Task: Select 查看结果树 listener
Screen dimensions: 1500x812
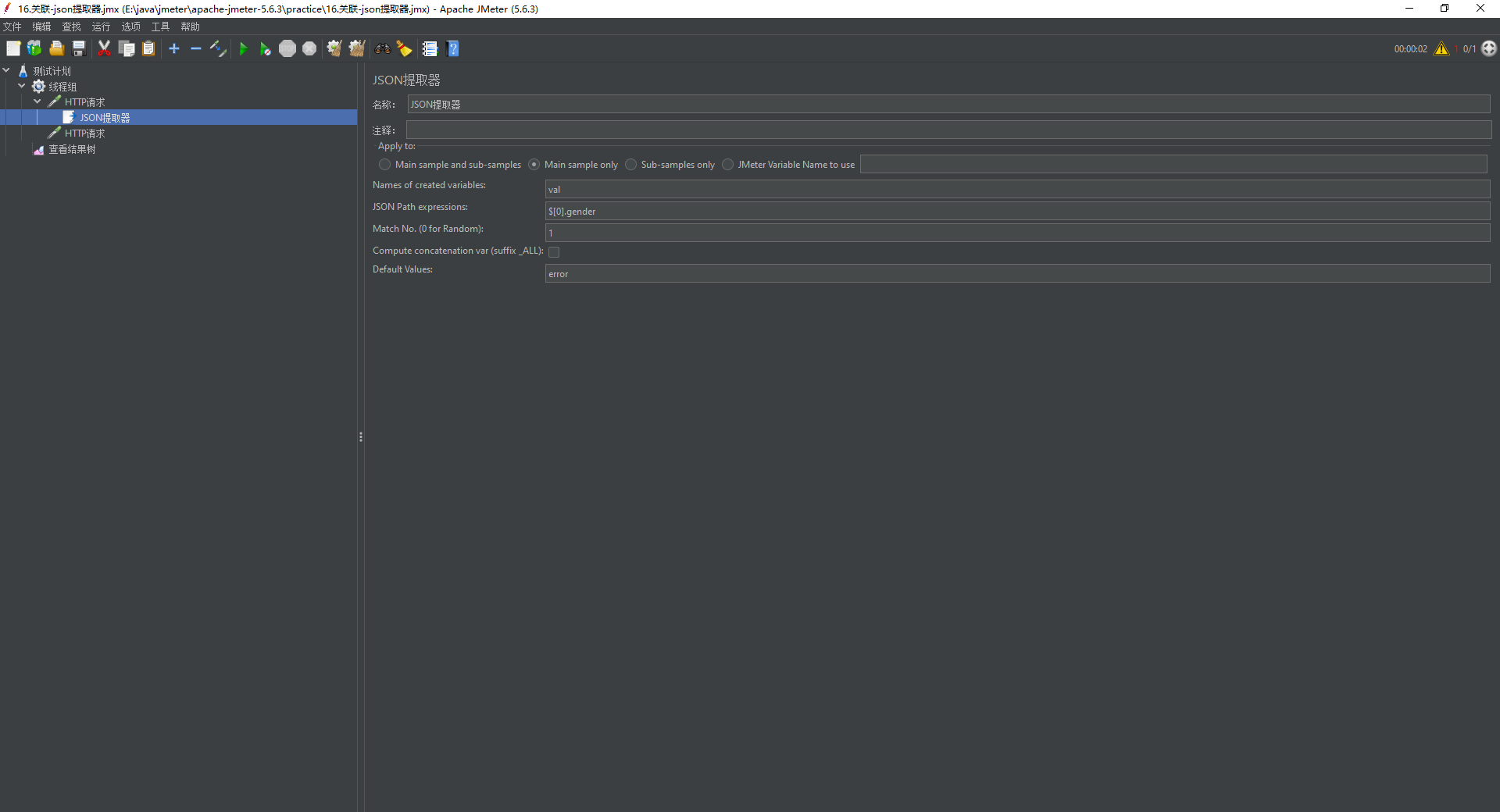Action: point(72,149)
